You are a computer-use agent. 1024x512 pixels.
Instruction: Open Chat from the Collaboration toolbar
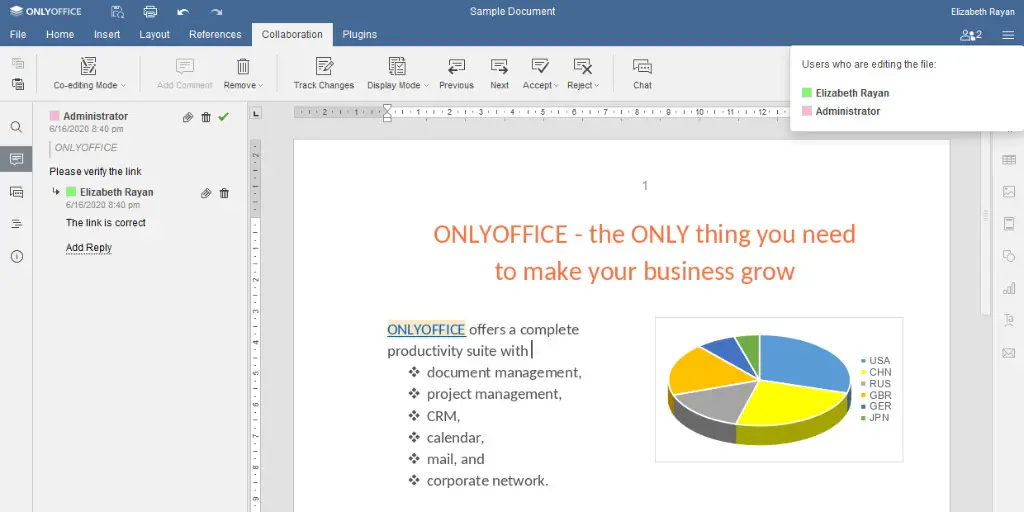pos(642,73)
